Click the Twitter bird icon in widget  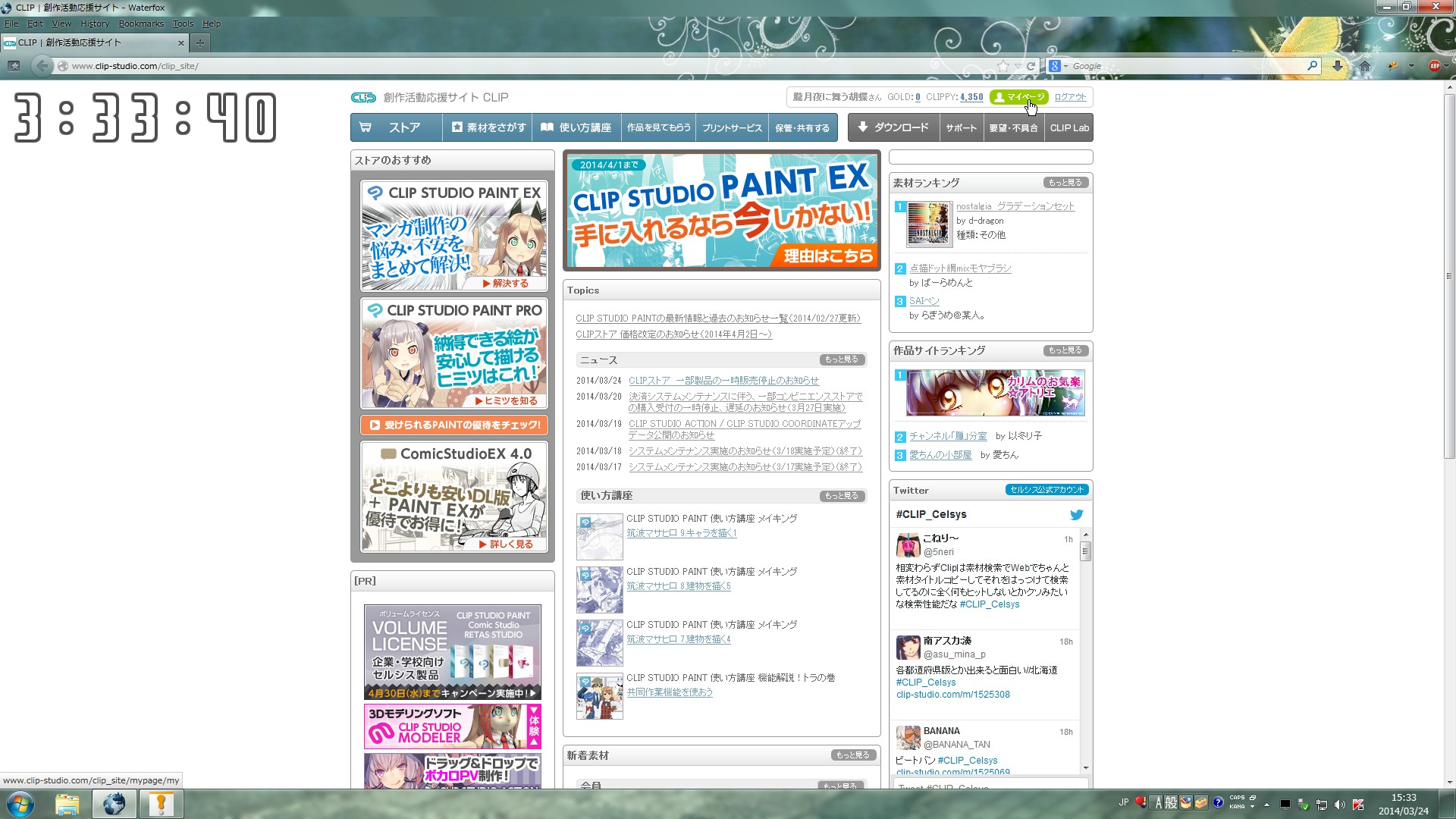(1076, 515)
